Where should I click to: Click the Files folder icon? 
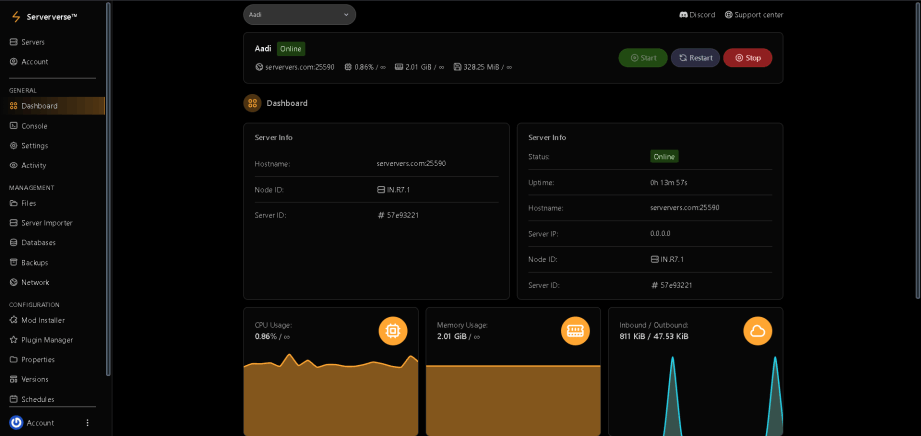coord(14,203)
